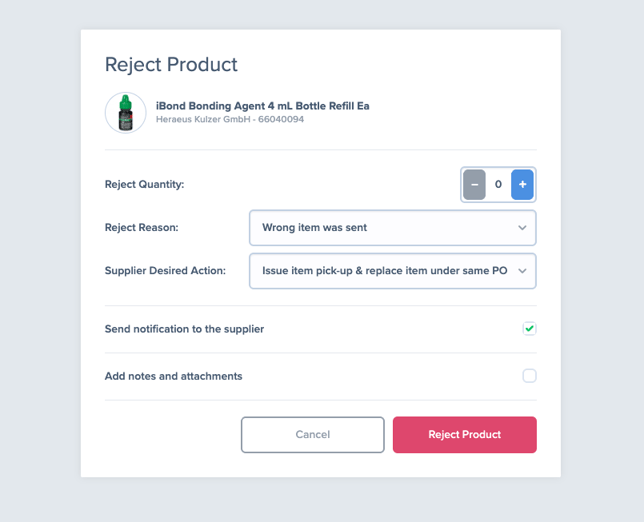Open the Supplier Desired Action dropdown
Image resolution: width=644 pixels, height=522 pixels.
393,271
